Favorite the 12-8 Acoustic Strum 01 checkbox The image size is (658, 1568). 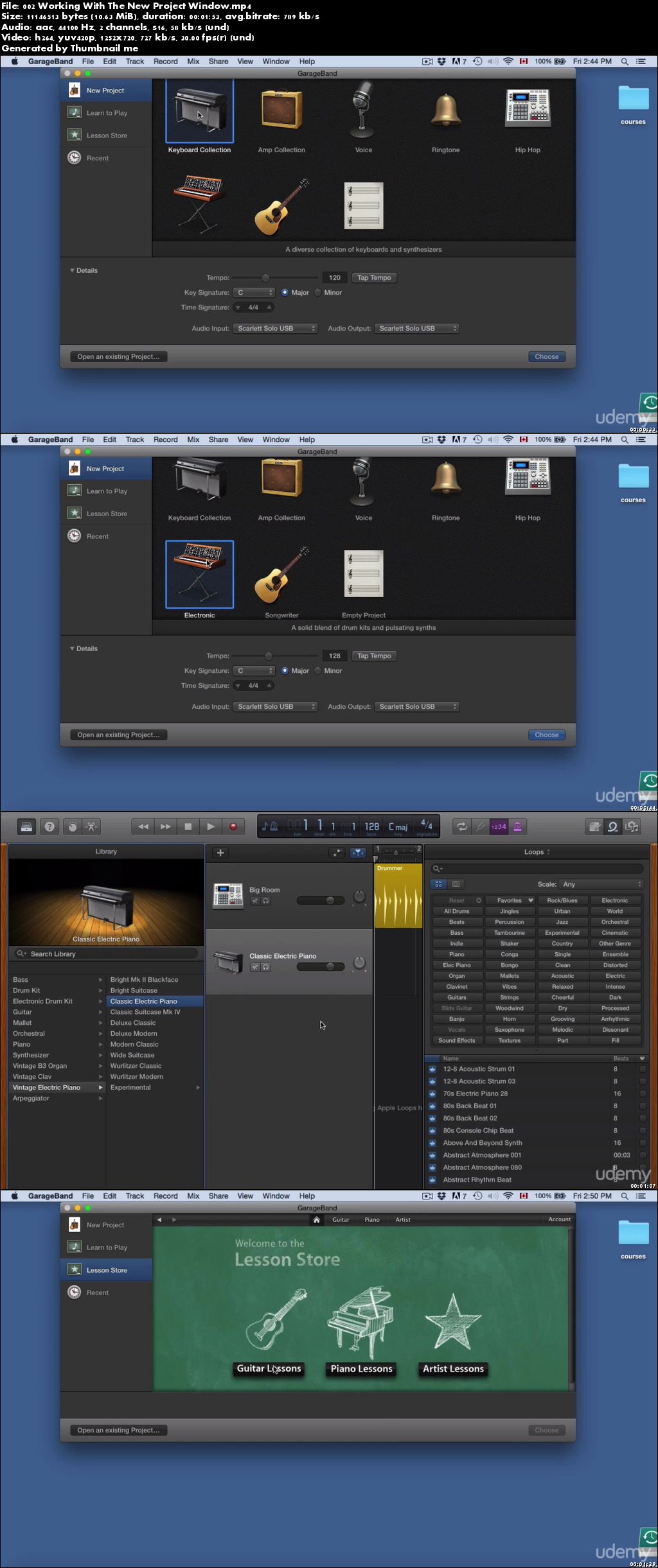(x=642, y=1069)
